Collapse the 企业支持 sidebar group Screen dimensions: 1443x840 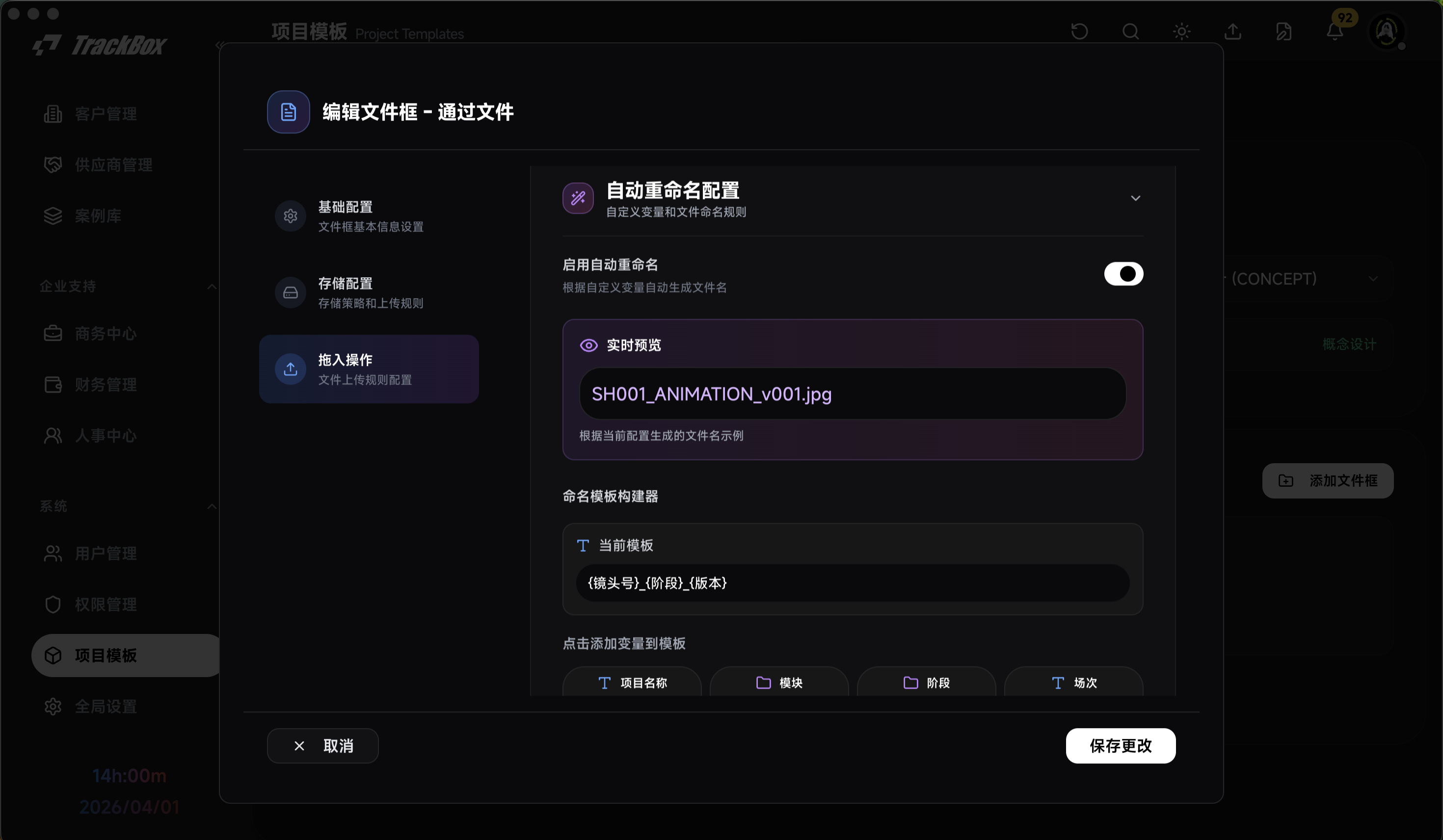[x=211, y=287]
